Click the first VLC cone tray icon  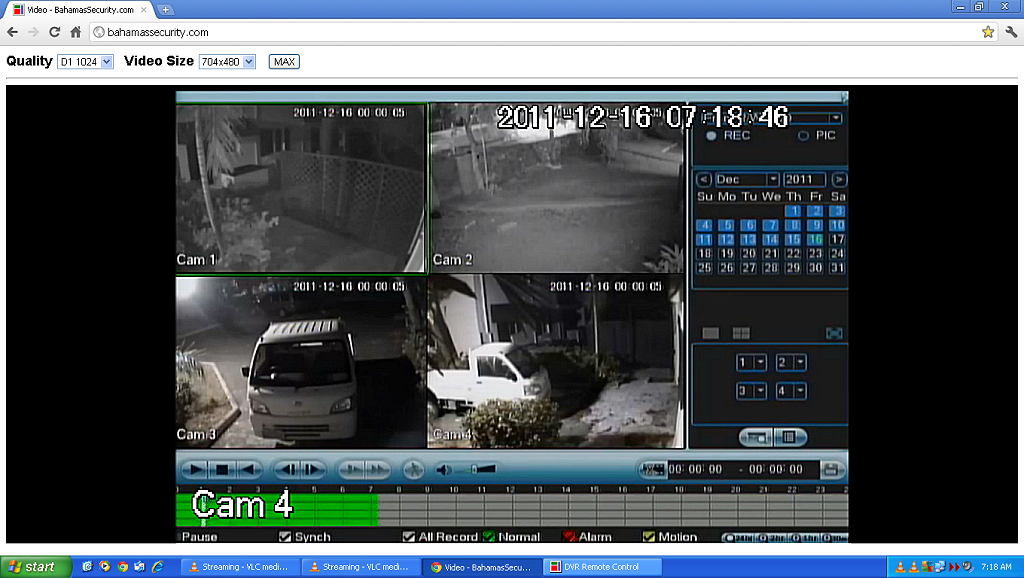pyautogui.click(x=901, y=567)
